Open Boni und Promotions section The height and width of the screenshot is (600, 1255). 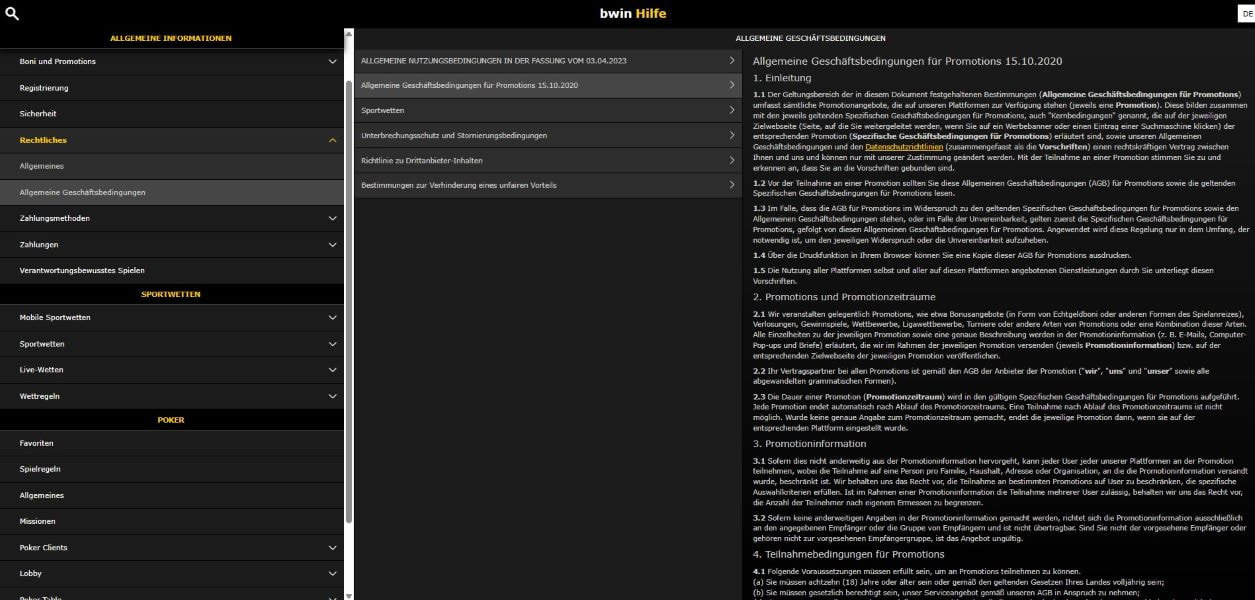click(58, 62)
